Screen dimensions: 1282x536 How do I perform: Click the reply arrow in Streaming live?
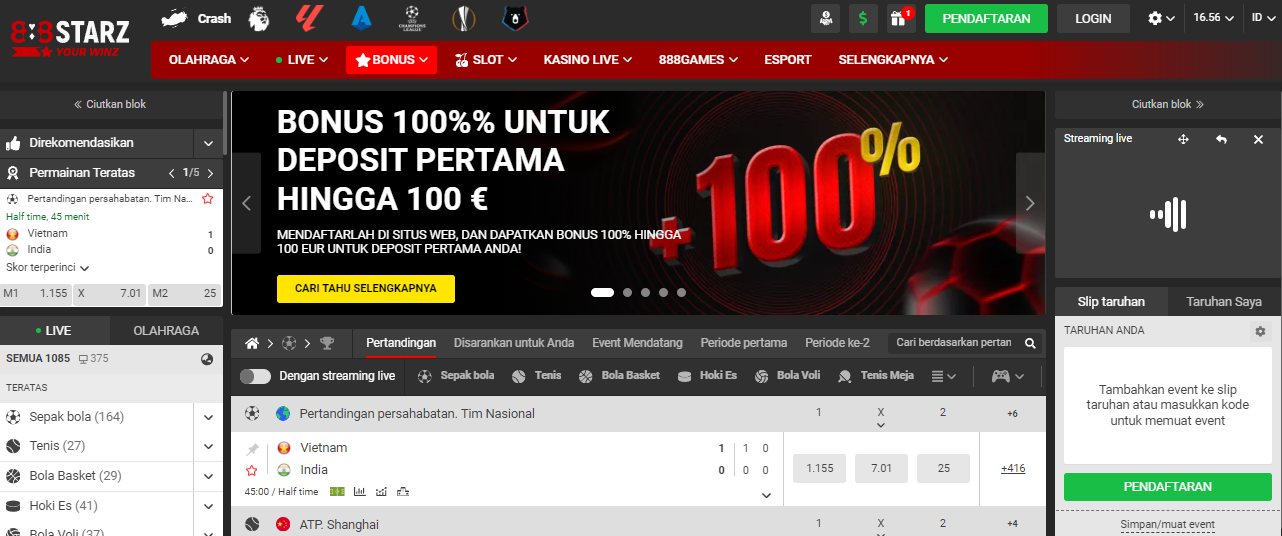(x=1221, y=140)
